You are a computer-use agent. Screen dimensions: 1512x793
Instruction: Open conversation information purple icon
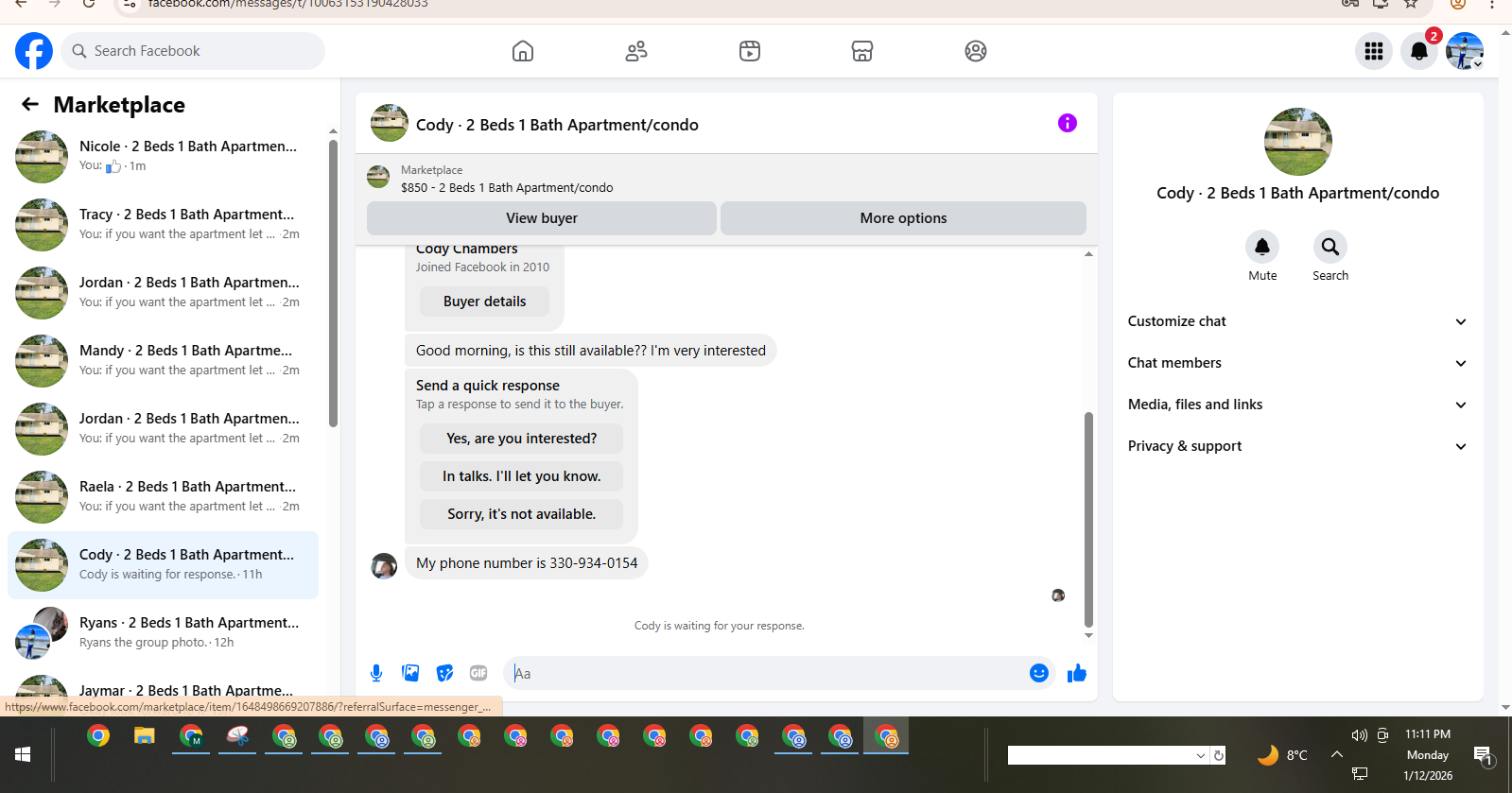pos(1068,123)
